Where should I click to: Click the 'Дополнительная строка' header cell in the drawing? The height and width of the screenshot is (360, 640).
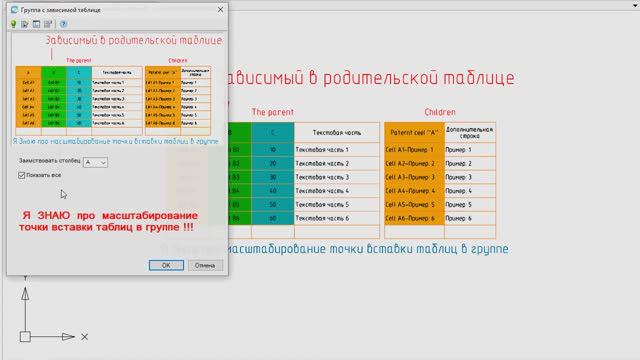(470, 133)
